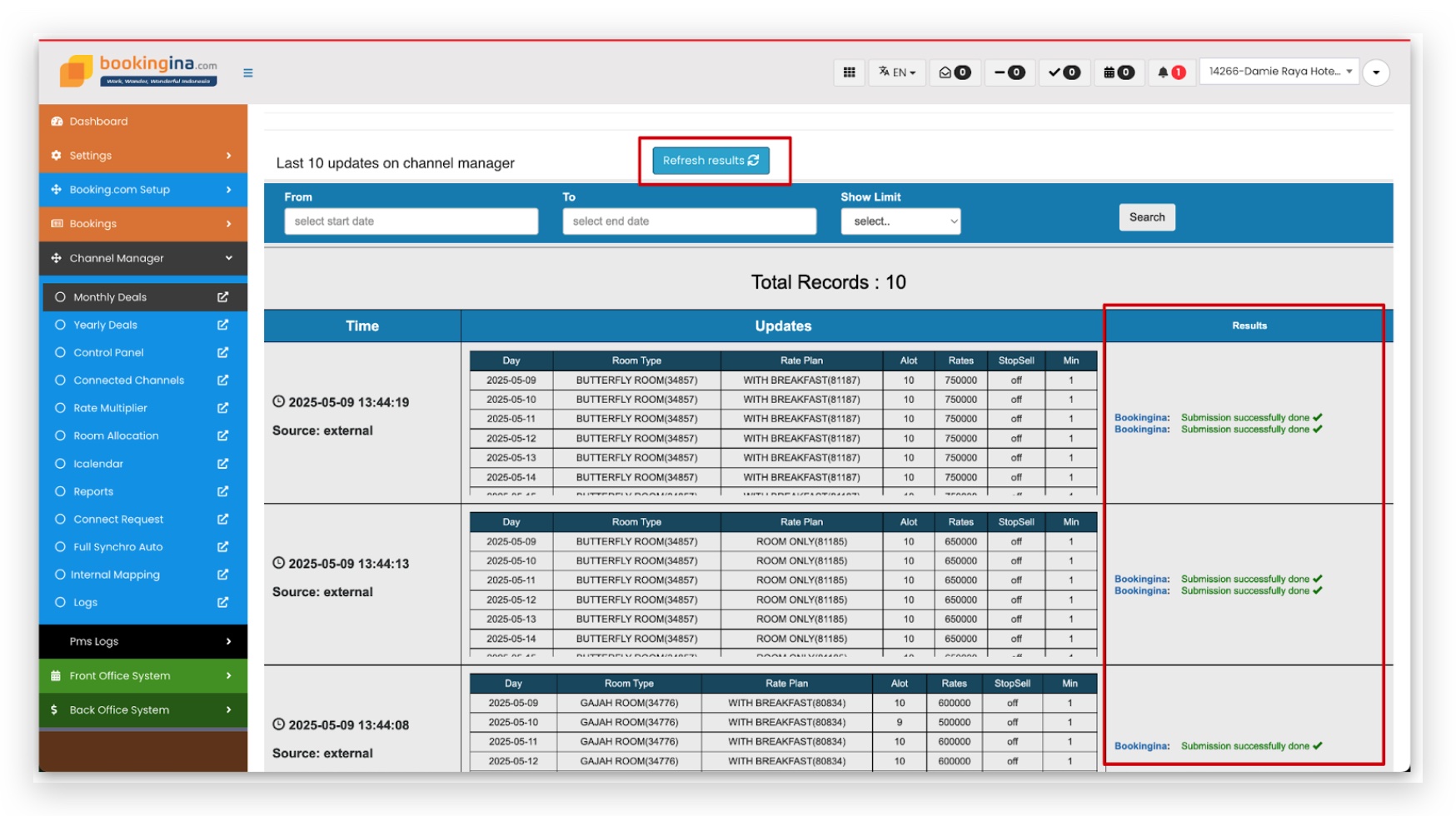The image size is (1456, 816).
Task: Open the apps grid icon
Action: pos(849,72)
